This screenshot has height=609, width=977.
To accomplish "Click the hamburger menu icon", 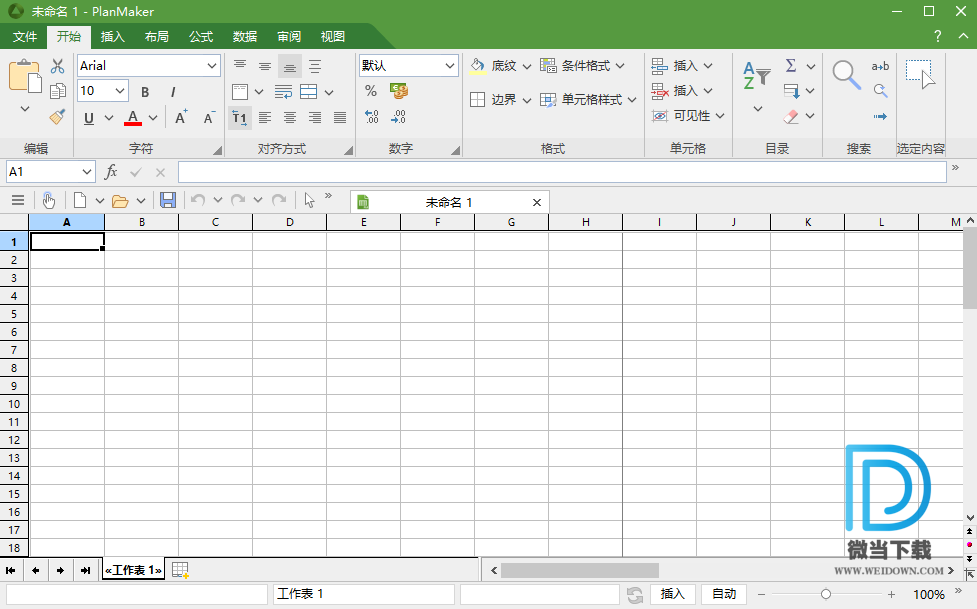I will (x=18, y=200).
